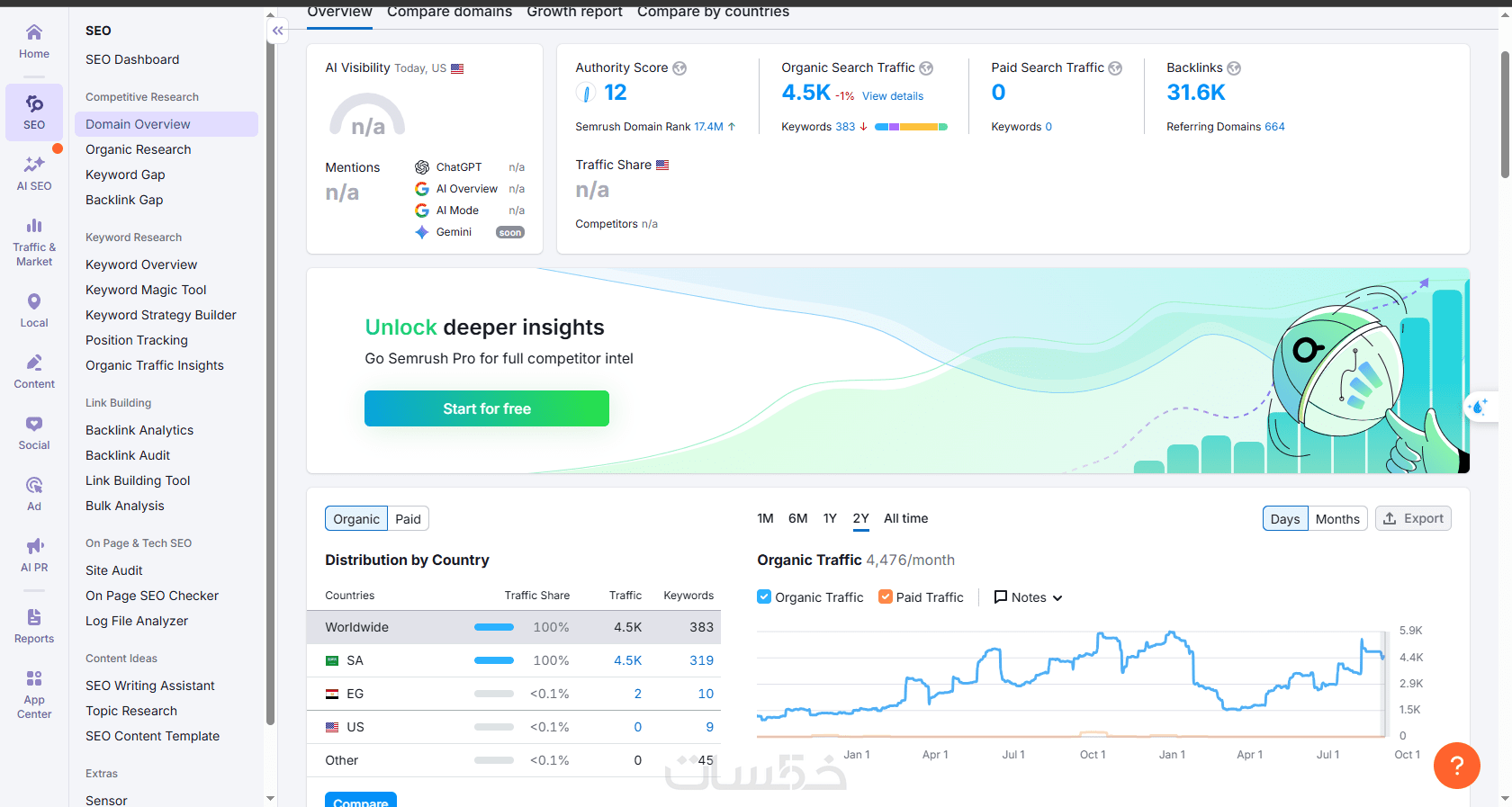Open Traffic & Market sidebar icon

pos(34,241)
